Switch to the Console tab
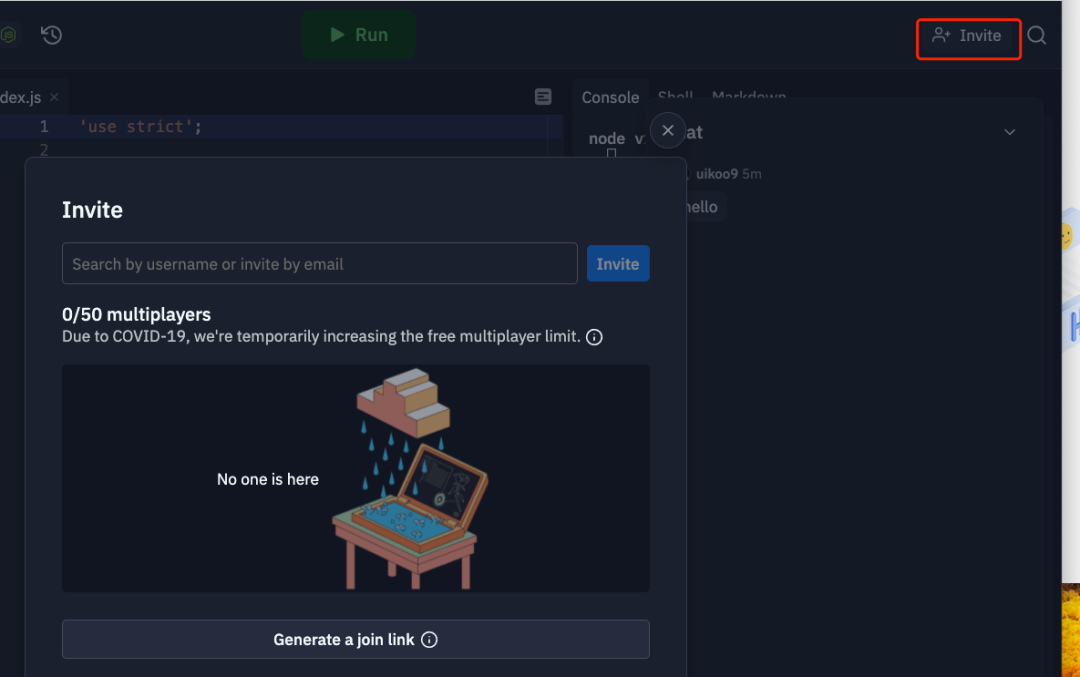1080x677 pixels. (x=610, y=97)
